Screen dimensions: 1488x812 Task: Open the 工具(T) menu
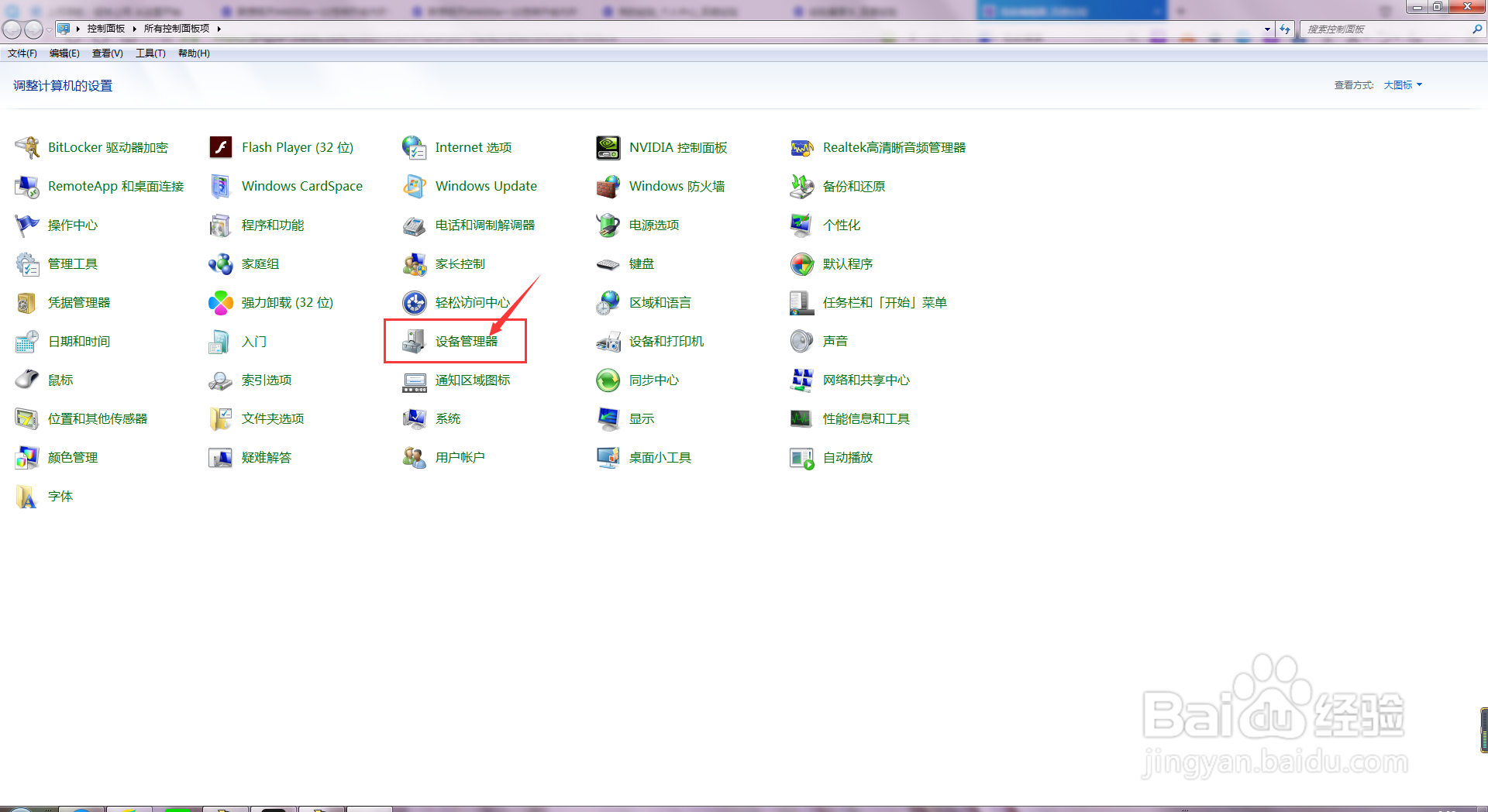(150, 53)
